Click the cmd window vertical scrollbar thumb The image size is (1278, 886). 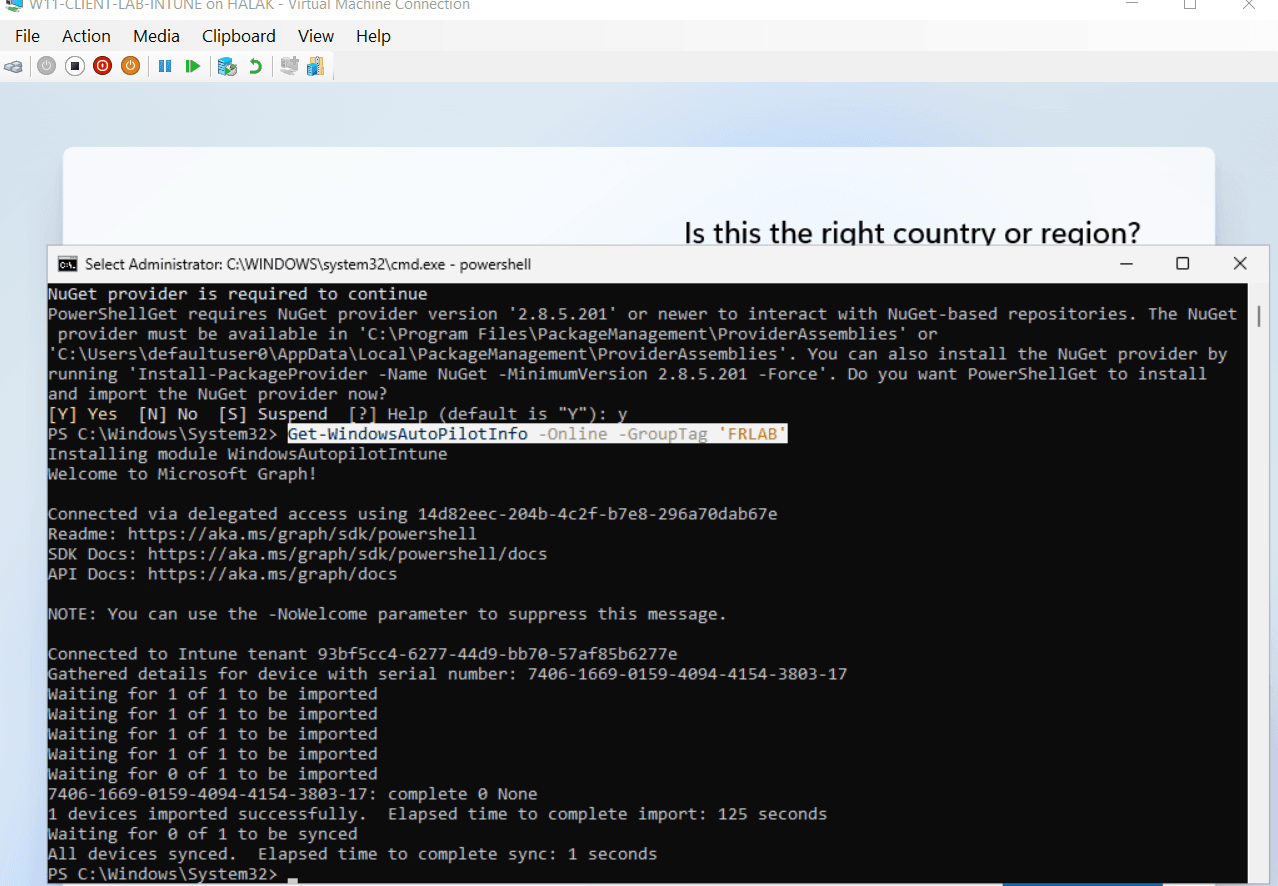1257,317
